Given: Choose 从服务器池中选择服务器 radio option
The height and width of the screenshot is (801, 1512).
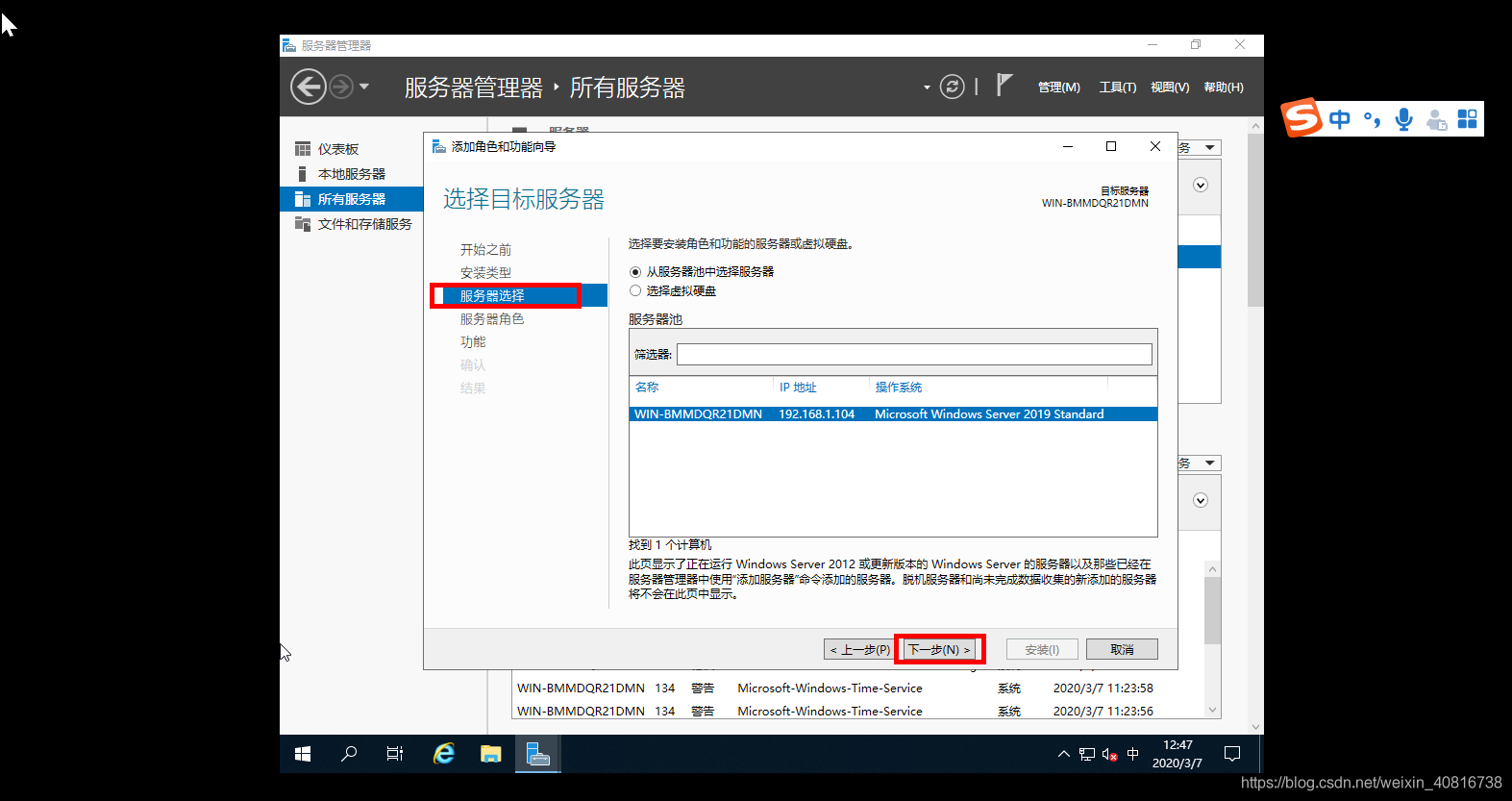Looking at the screenshot, I should 635,272.
